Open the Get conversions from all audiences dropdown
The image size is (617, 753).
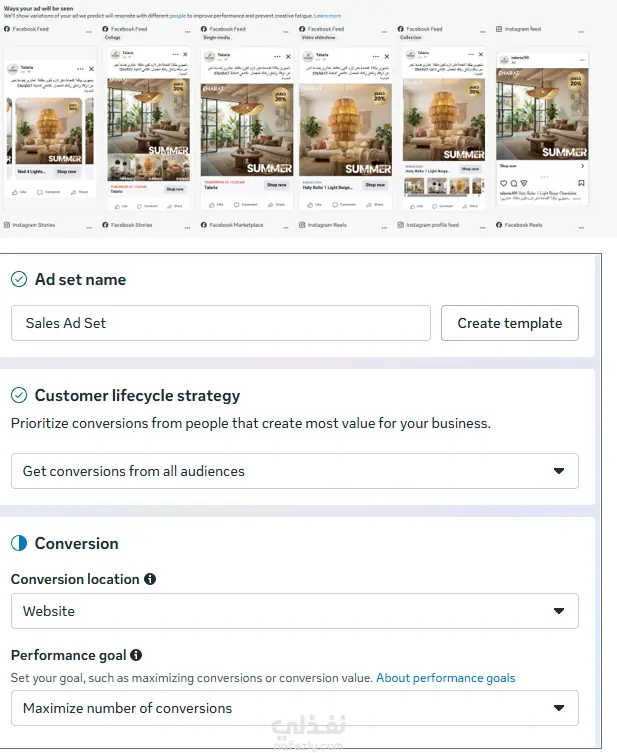coord(295,471)
